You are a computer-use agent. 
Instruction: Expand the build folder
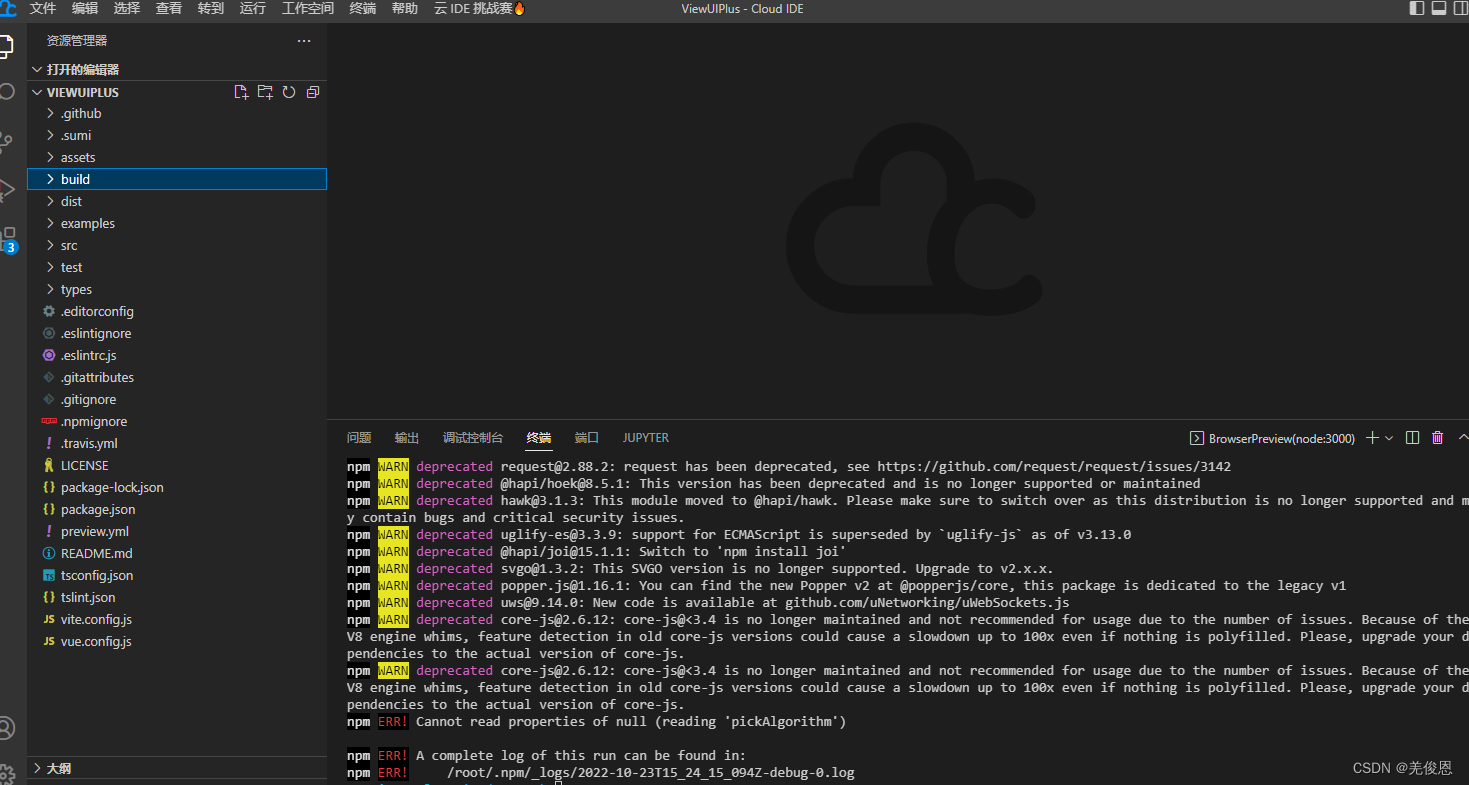click(x=177, y=180)
